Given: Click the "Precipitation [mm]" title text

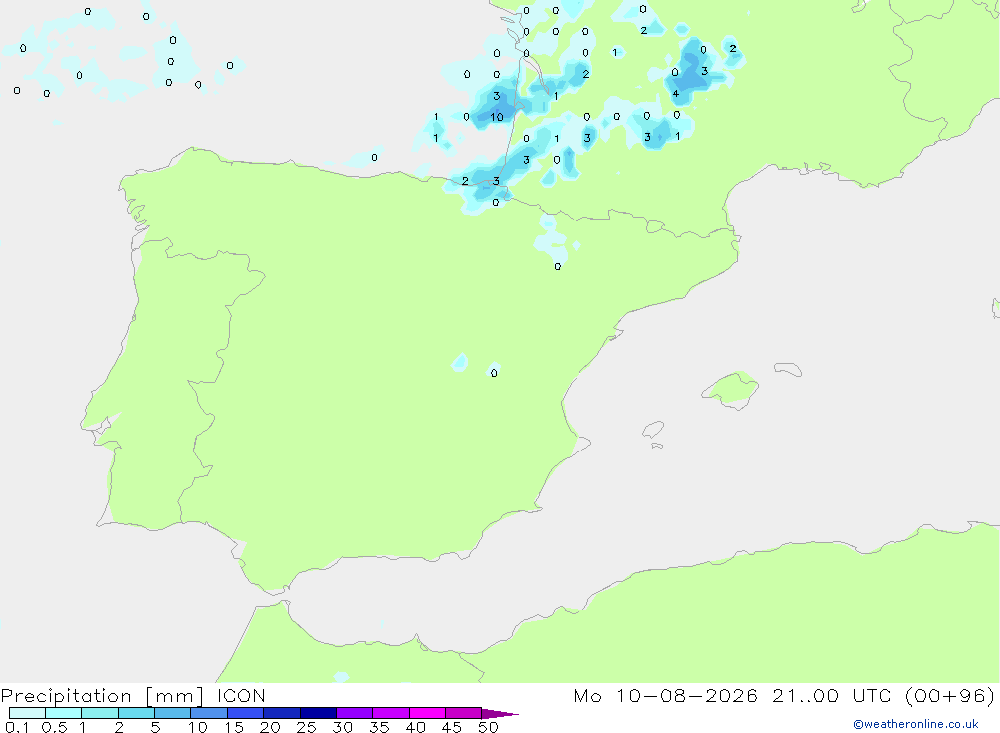Looking at the screenshot, I should click(x=102, y=696).
